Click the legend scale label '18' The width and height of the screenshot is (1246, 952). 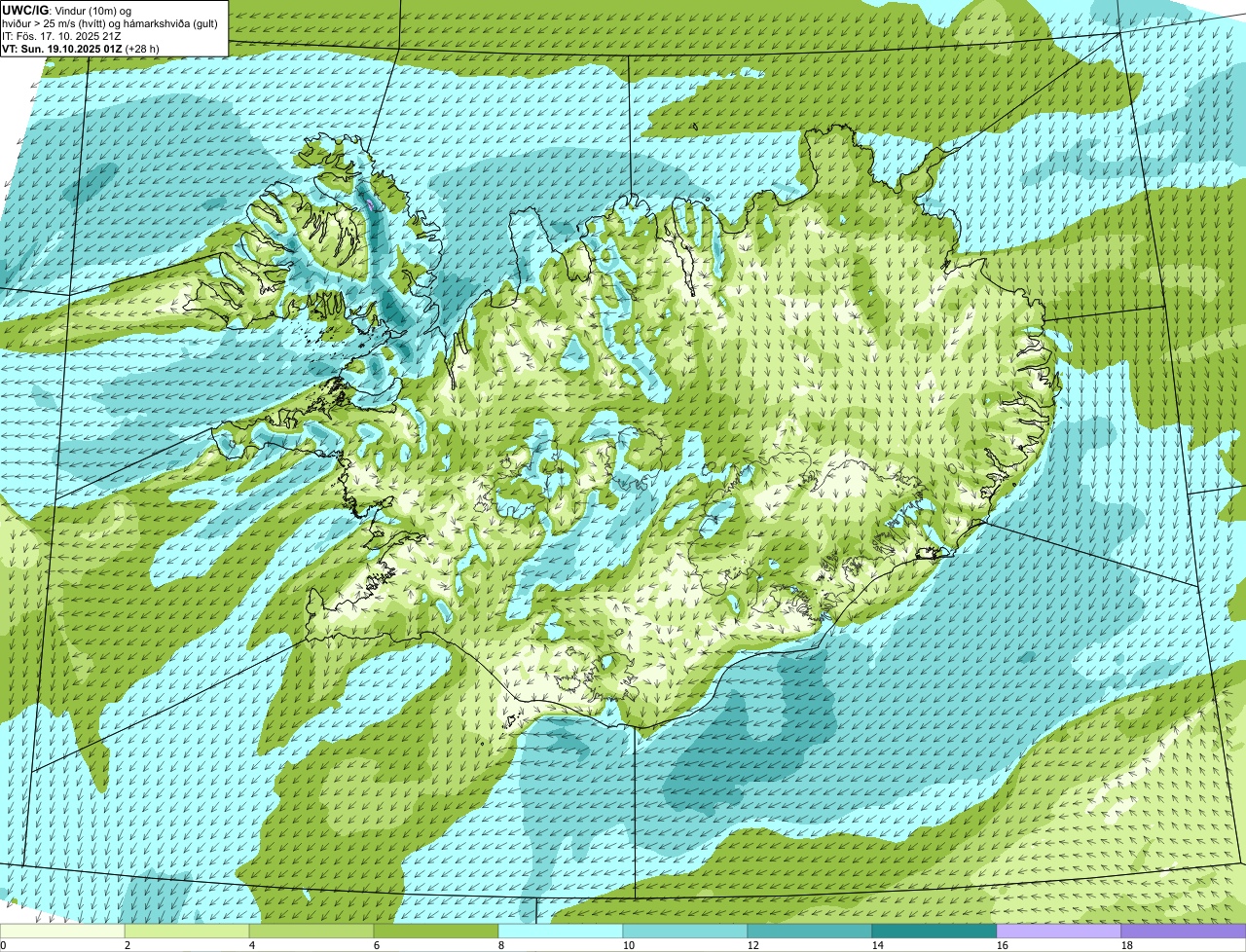click(x=1127, y=945)
